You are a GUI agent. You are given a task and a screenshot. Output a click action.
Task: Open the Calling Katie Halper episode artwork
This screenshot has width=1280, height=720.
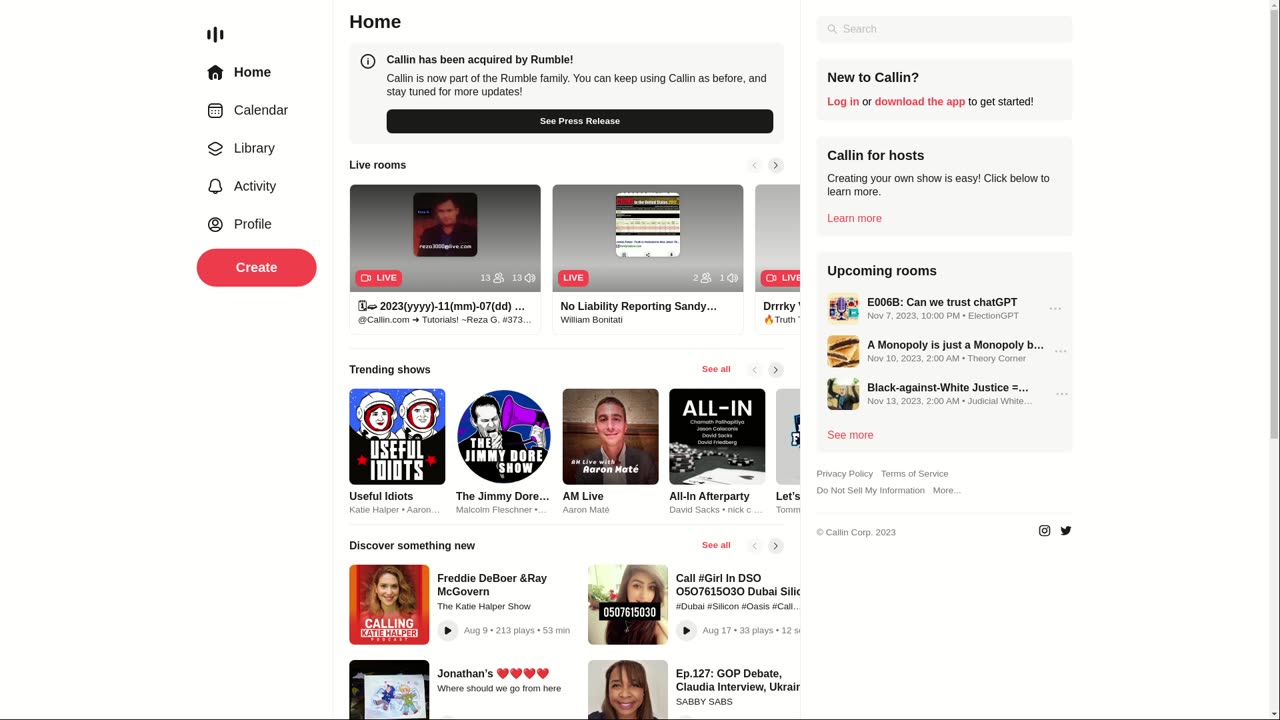(x=389, y=605)
